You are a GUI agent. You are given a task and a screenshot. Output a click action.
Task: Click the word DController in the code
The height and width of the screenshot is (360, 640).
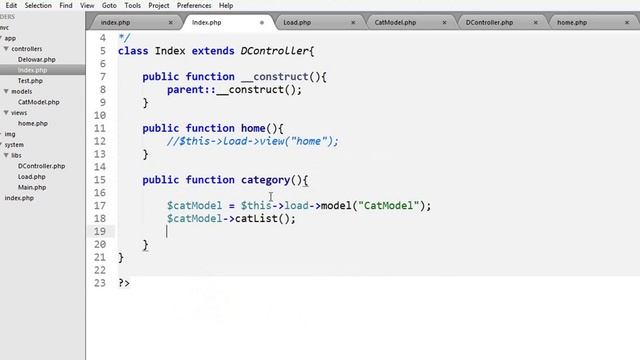tap(274, 51)
